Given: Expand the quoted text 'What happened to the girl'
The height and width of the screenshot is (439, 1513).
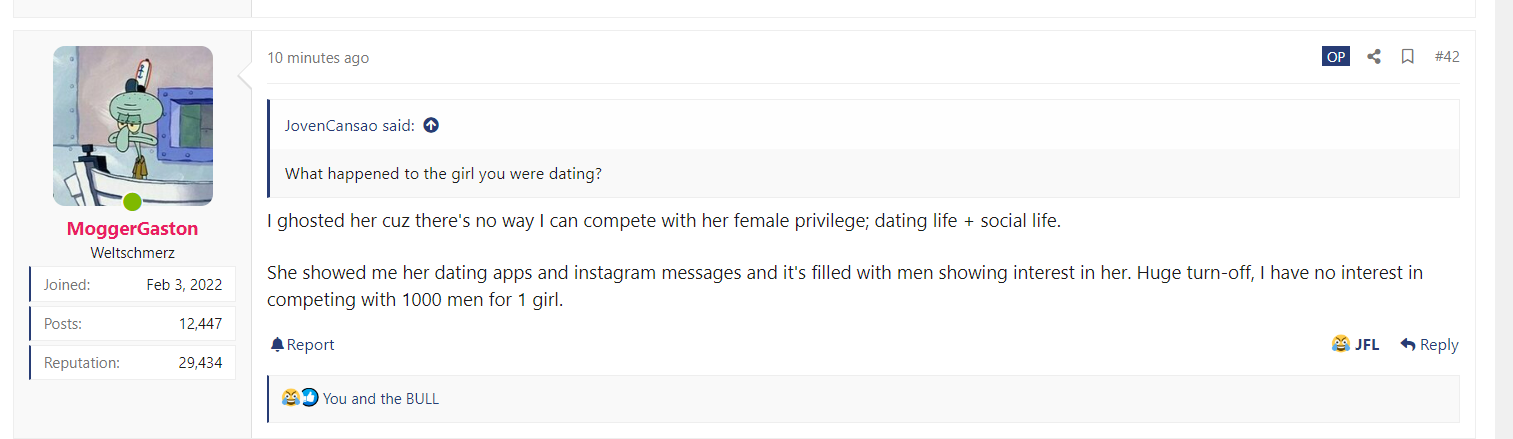Looking at the screenshot, I should [443, 173].
